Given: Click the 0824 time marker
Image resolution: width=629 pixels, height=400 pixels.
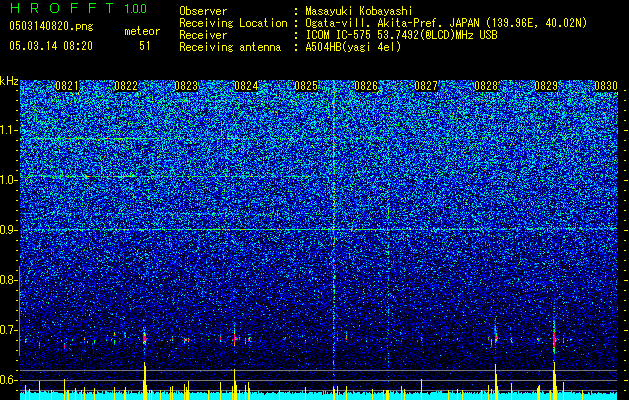Looking at the screenshot, I should 246,86.
